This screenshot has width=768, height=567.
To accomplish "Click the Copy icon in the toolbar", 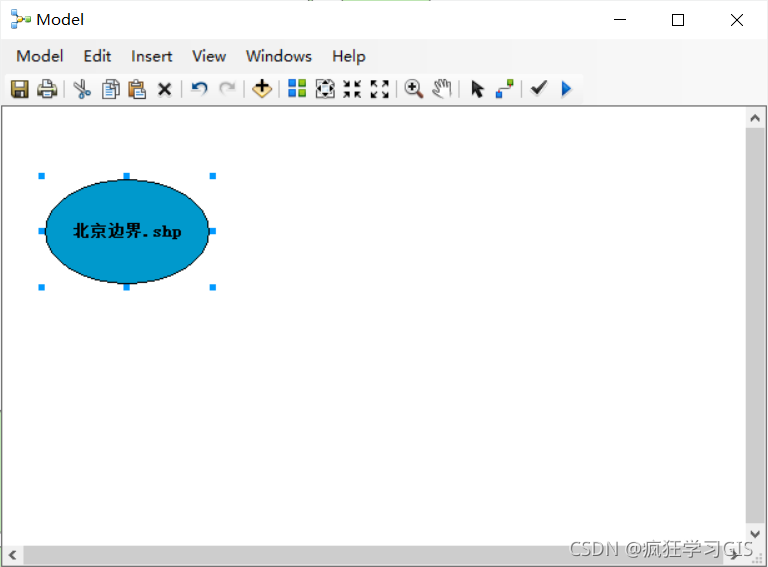I will pyautogui.click(x=111, y=89).
